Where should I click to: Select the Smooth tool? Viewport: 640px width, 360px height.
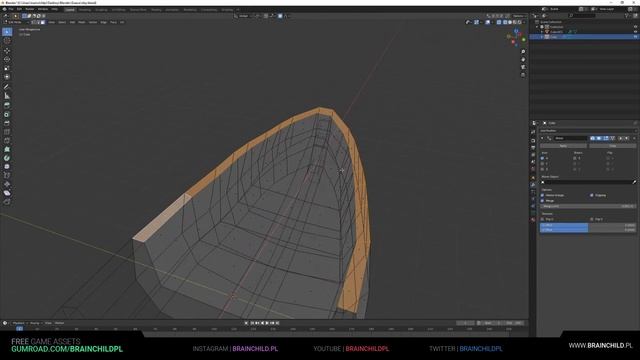point(7,167)
